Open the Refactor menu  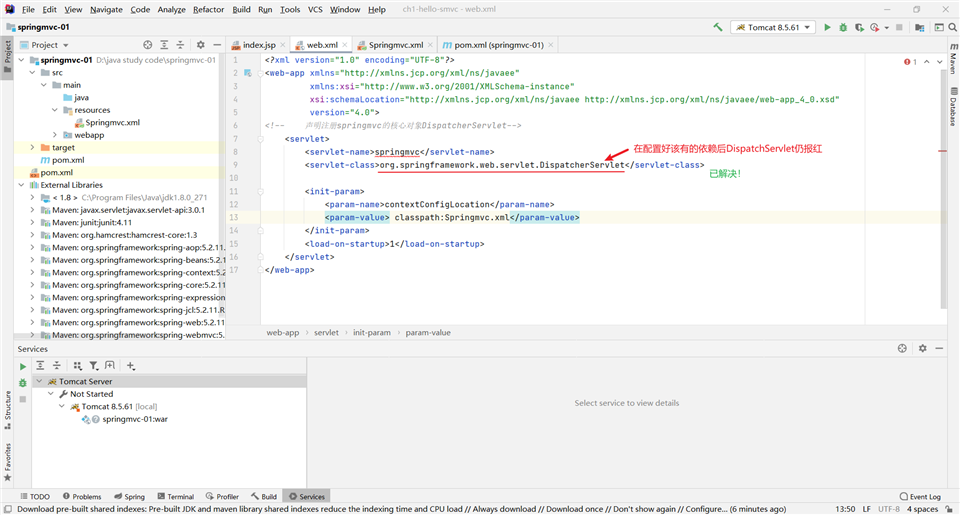coord(208,9)
